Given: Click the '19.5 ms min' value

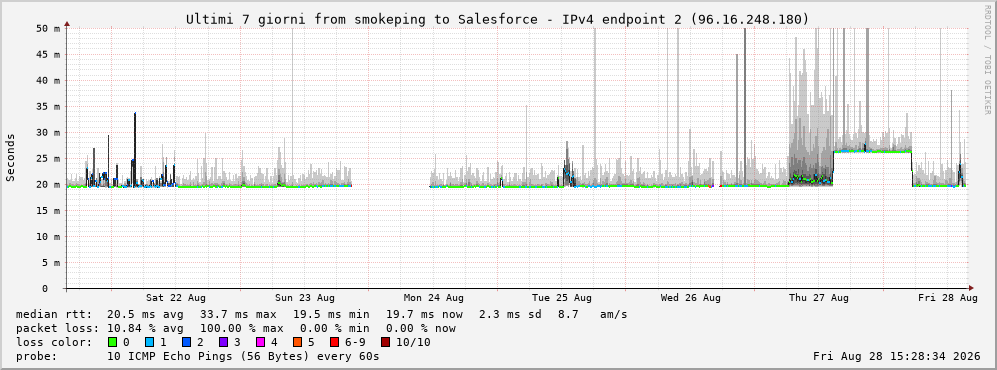Looking at the screenshot, I should pos(331,315).
